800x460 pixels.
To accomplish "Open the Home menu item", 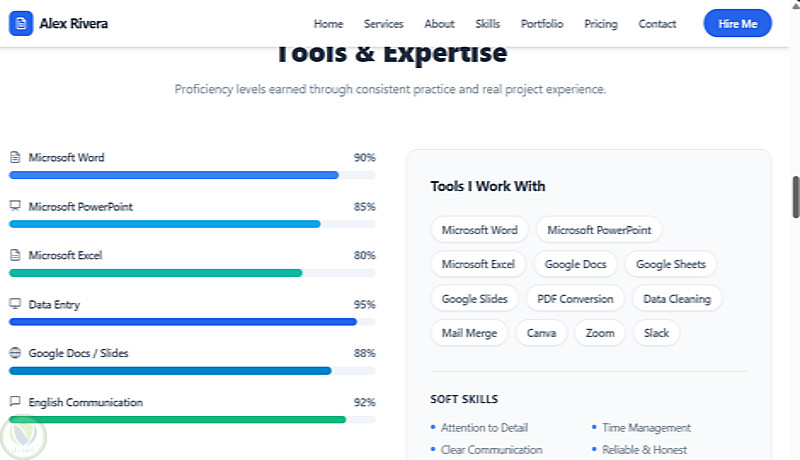I will (328, 24).
